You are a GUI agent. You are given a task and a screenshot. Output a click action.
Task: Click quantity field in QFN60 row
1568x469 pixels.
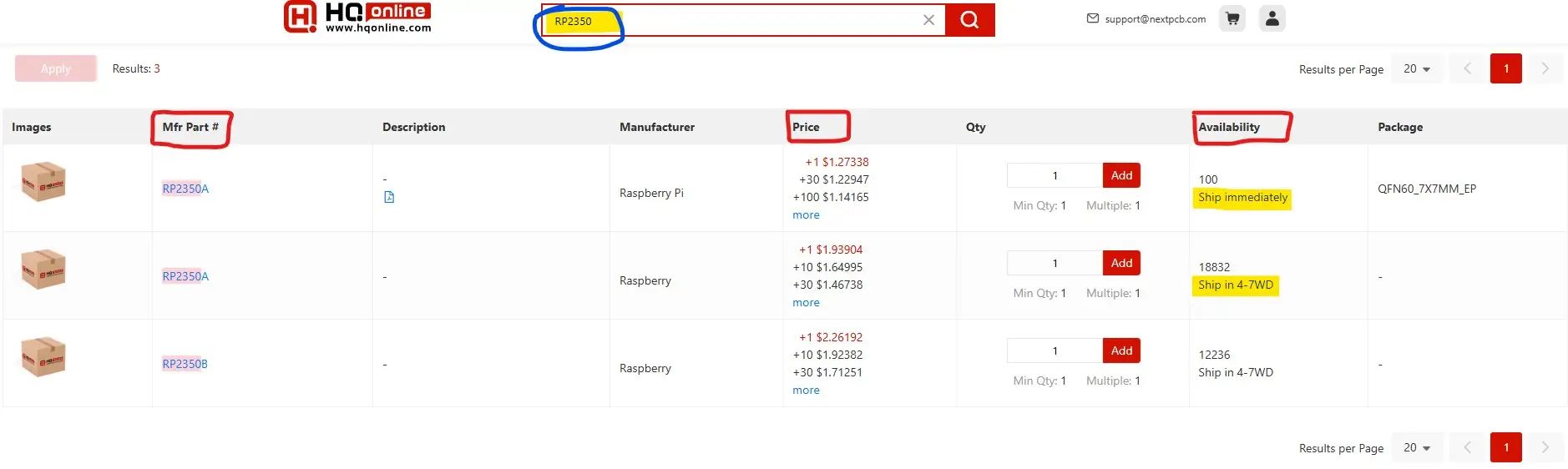click(x=1055, y=175)
